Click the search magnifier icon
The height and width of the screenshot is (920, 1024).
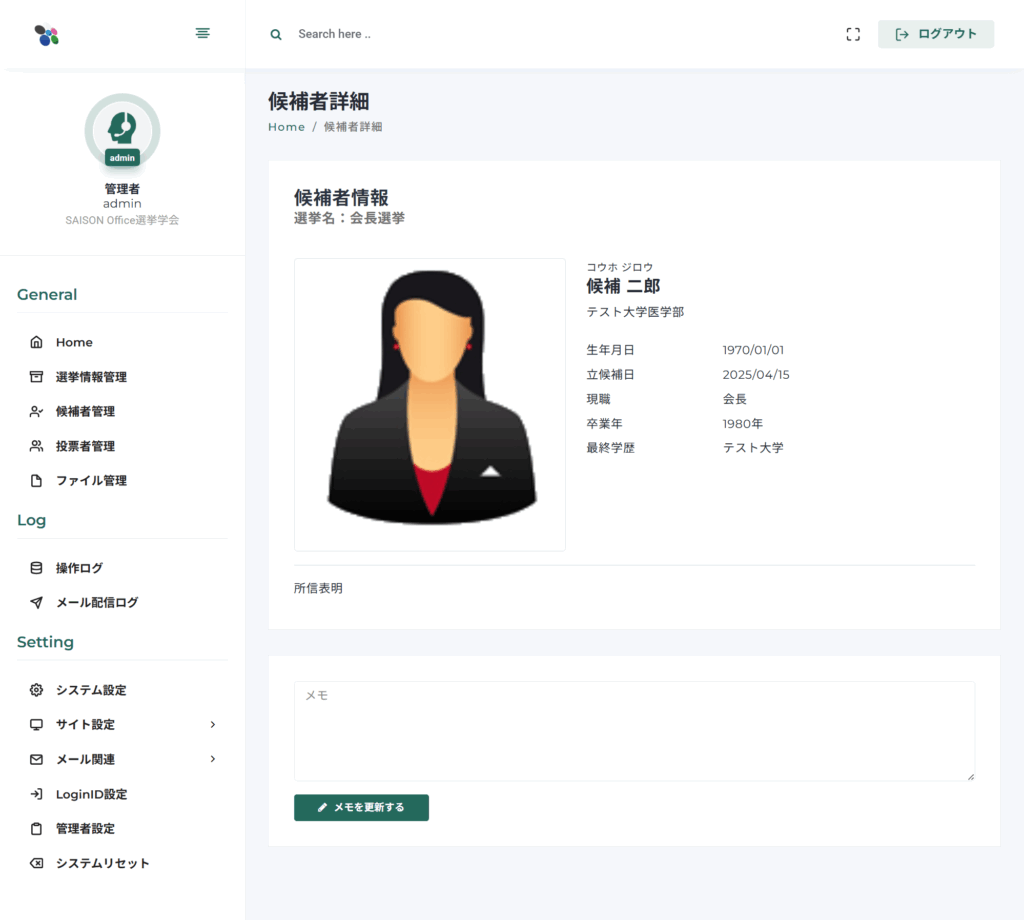coord(276,35)
